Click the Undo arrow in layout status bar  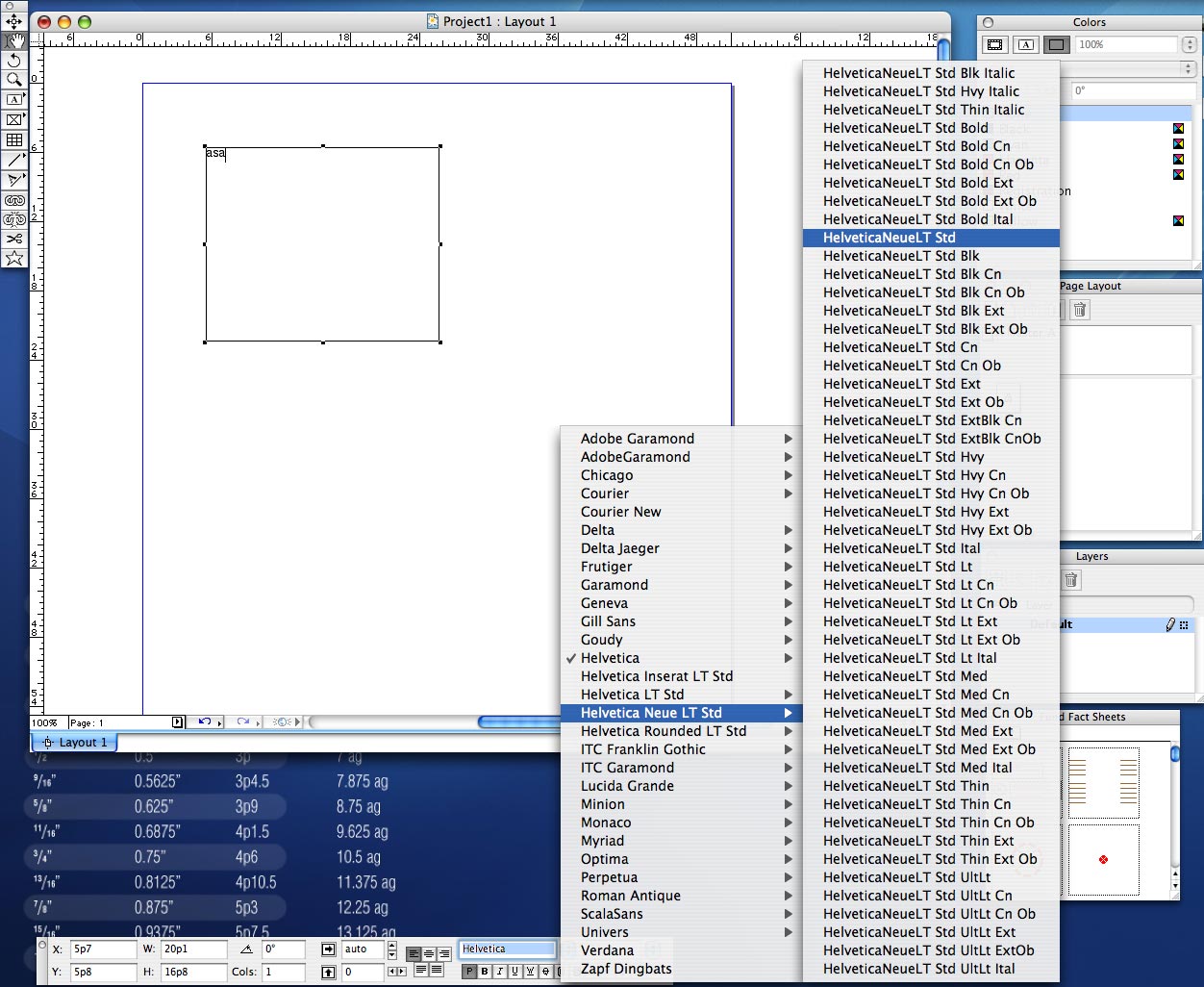205,721
